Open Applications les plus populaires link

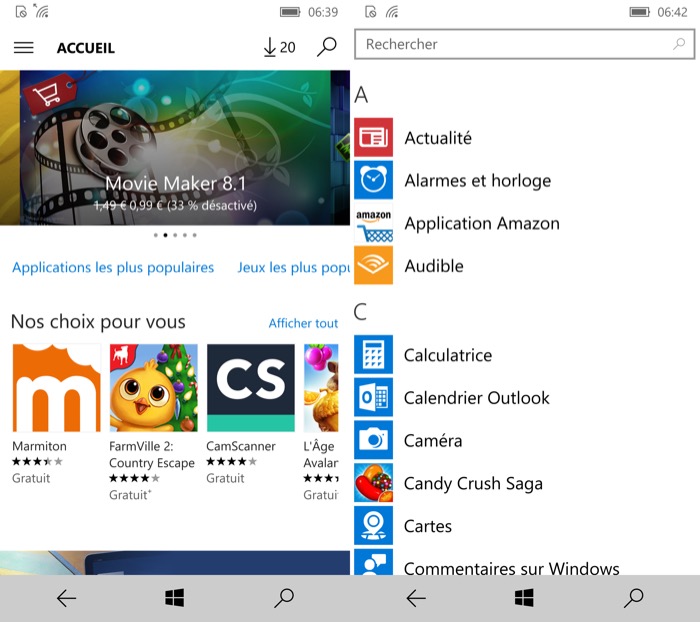pyautogui.click(x=113, y=267)
